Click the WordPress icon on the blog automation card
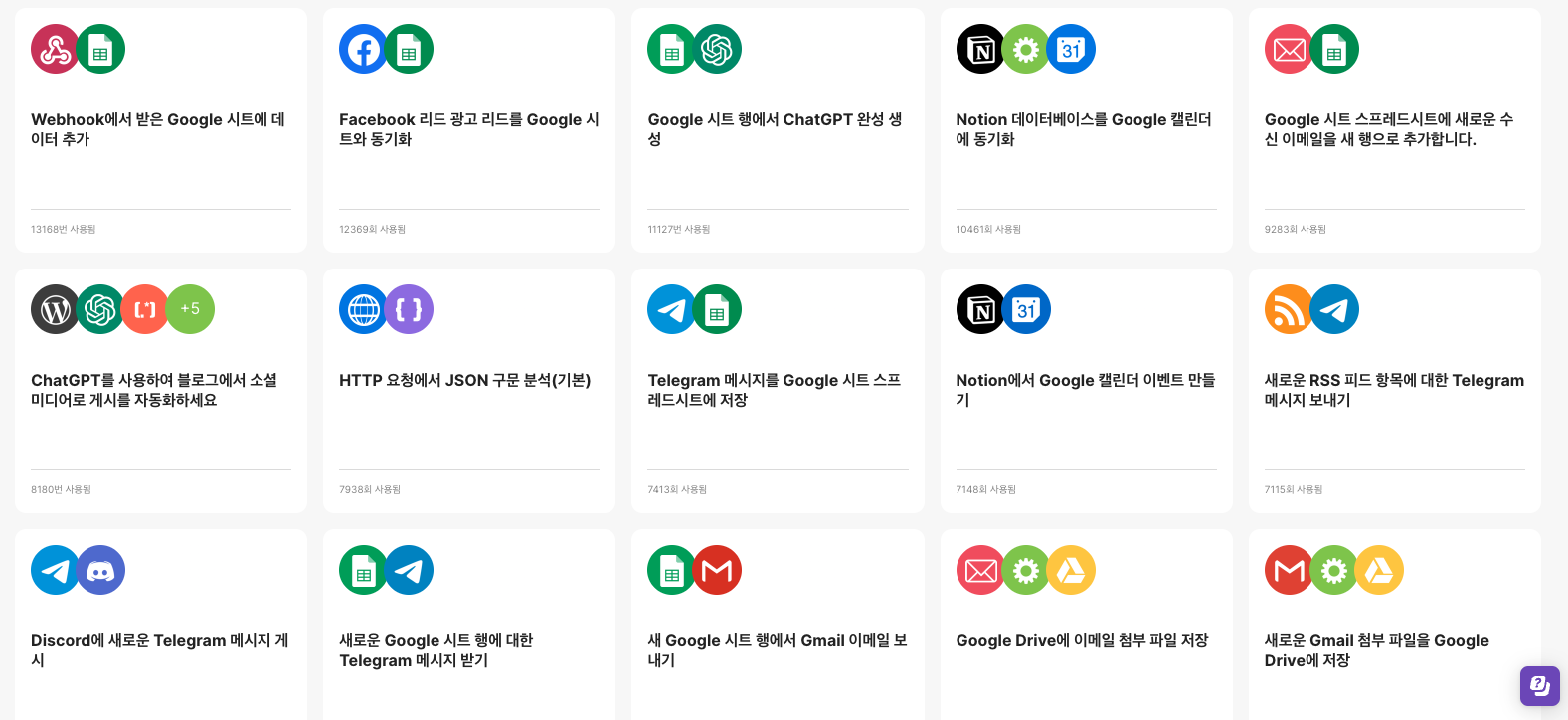 55,310
